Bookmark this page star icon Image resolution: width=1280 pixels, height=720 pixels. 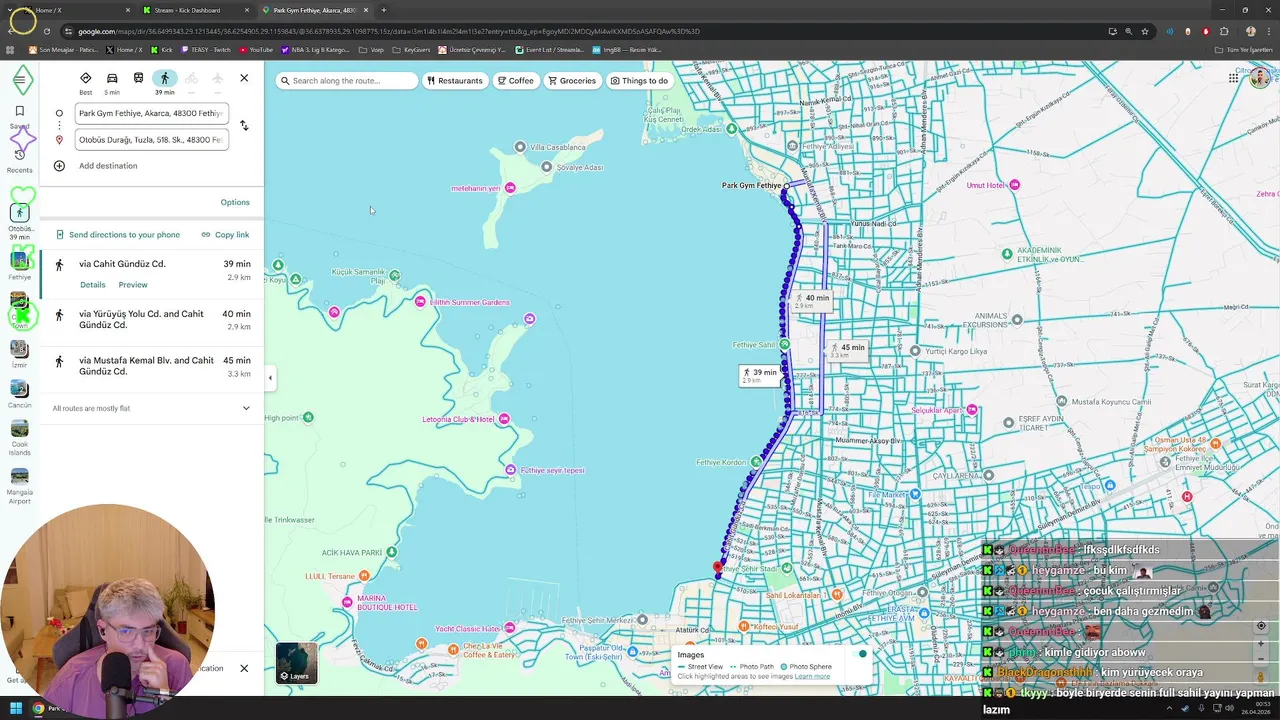(x=1145, y=31)
